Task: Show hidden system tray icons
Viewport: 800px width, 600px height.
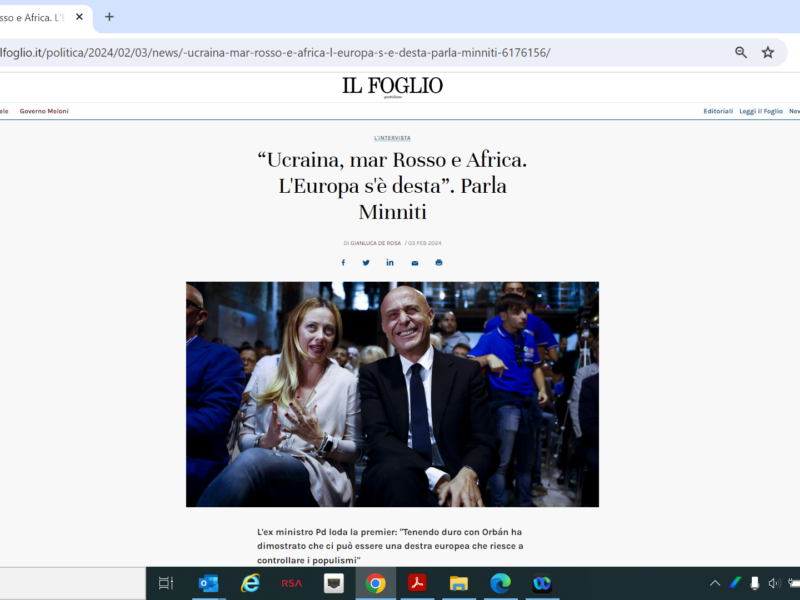Action: tap(715, 583)
